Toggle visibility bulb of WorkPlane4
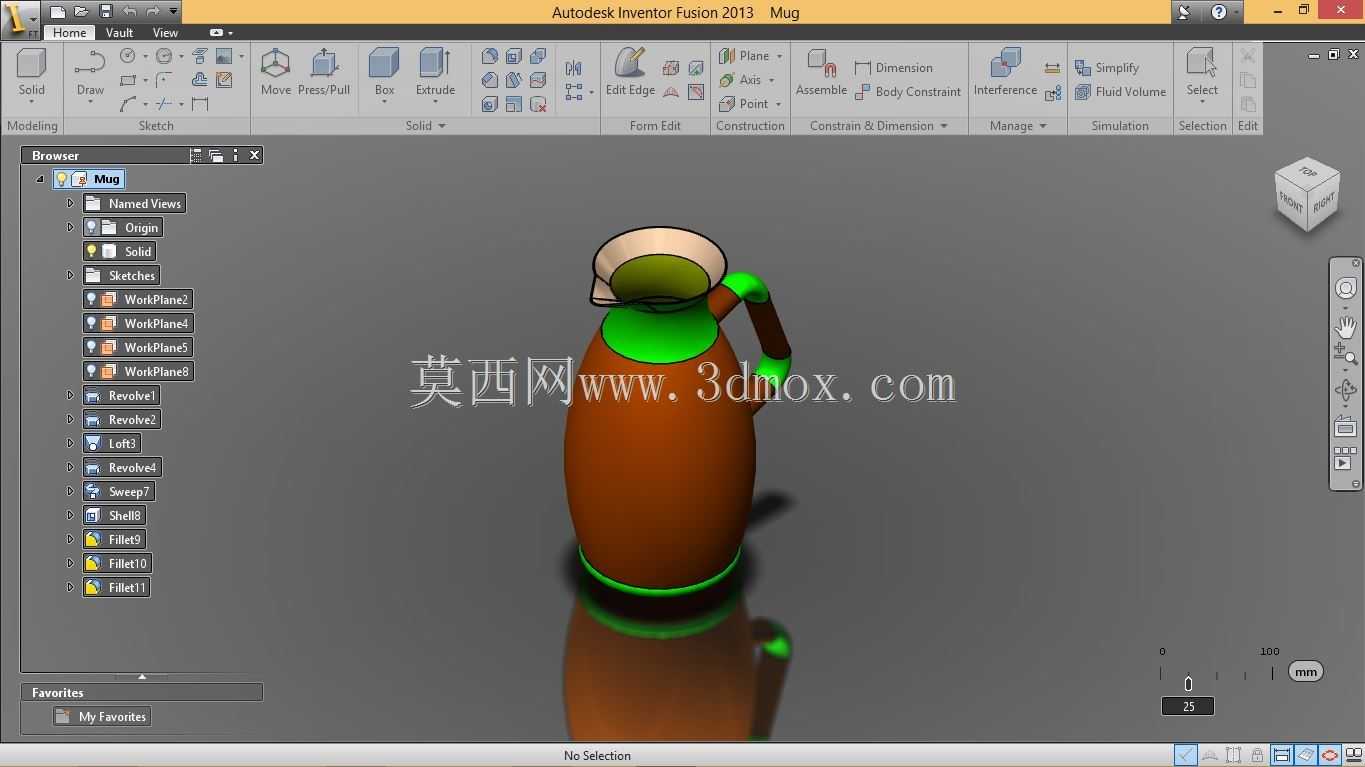 point(92,323)
